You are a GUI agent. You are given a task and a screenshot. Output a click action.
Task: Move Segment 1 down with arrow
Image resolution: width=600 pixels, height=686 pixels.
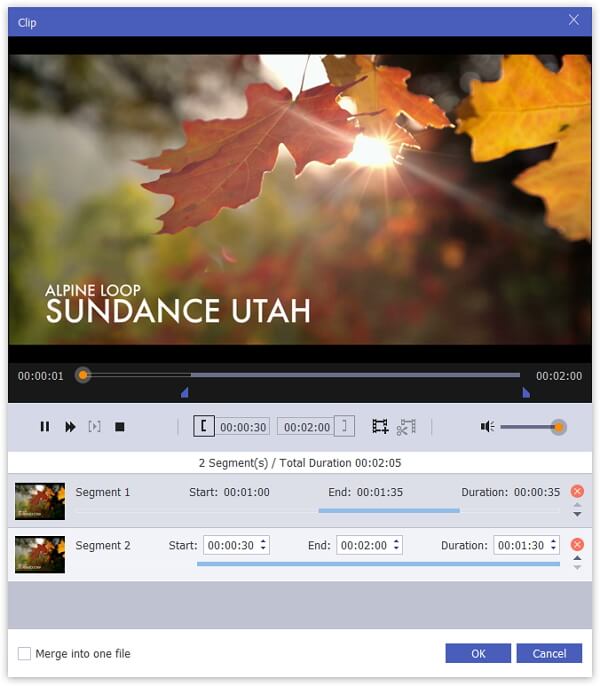point(578,515)
